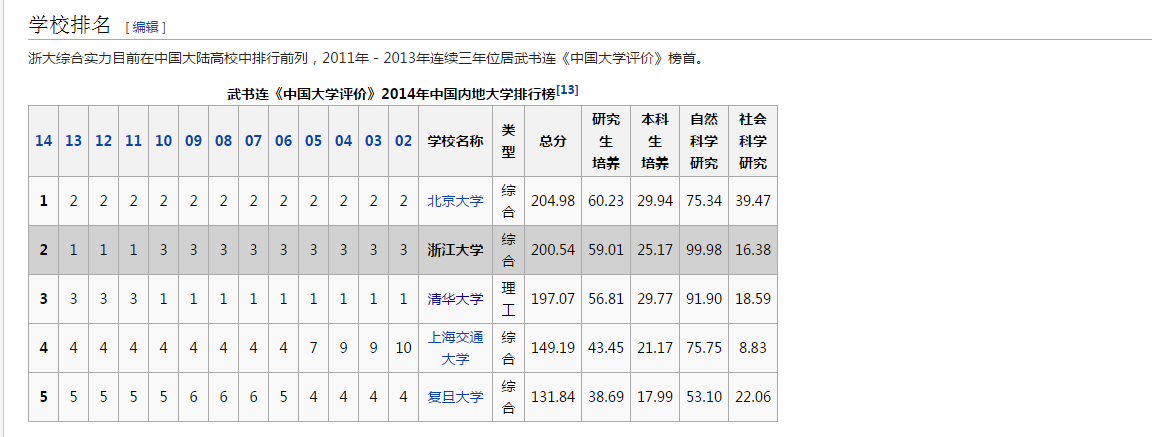Select the 学校排名 section heading
Screen dimensions: 1159x437
[69, 25]
